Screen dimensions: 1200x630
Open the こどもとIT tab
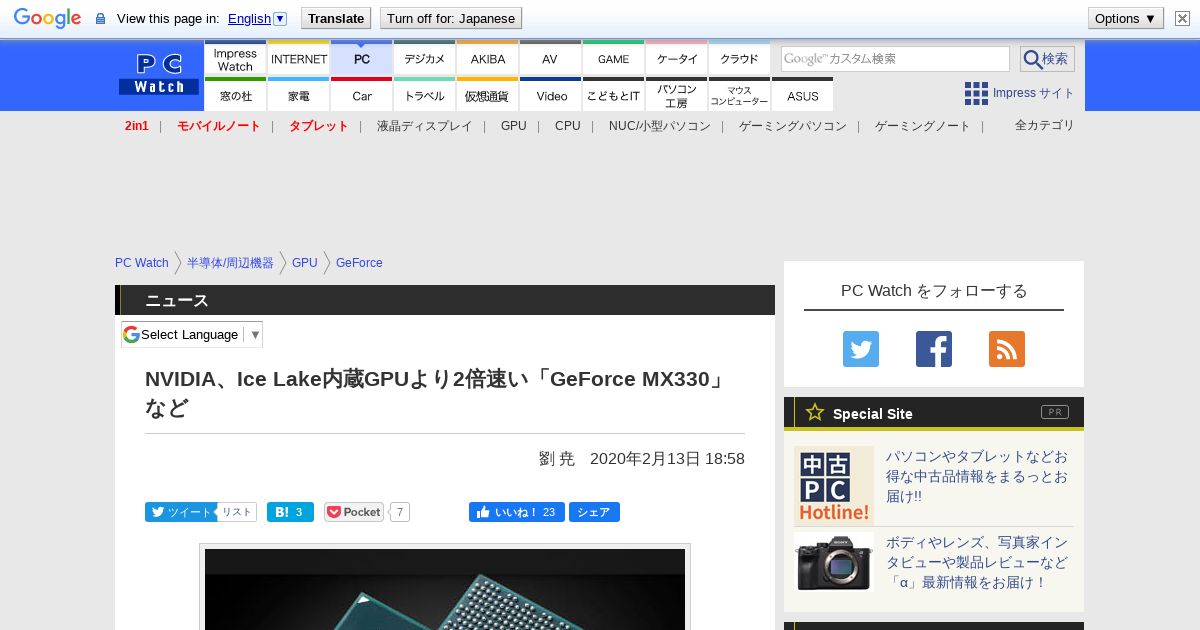tap(613, 95)
